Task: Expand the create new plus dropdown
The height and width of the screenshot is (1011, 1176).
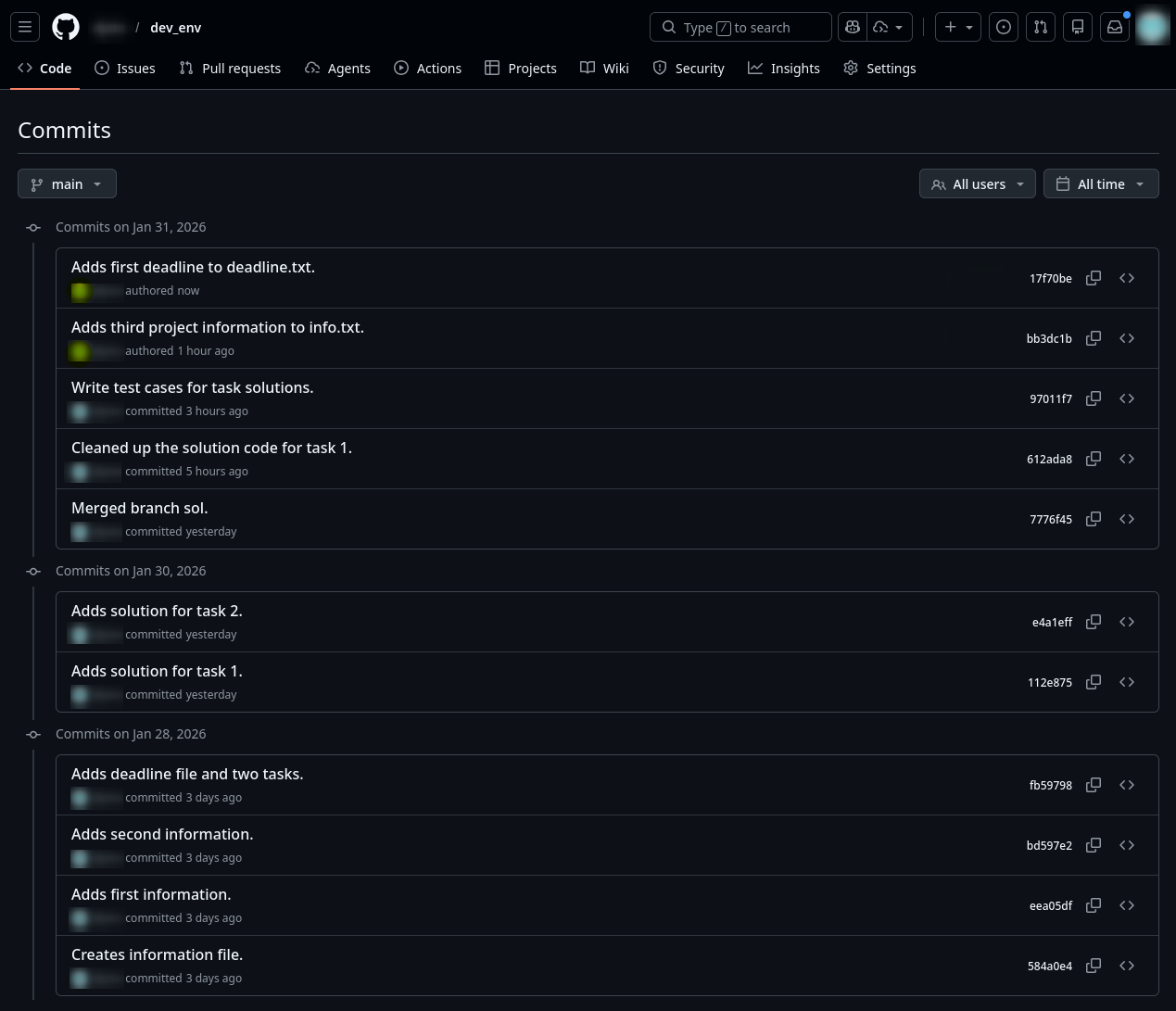Action: [958, 27]
